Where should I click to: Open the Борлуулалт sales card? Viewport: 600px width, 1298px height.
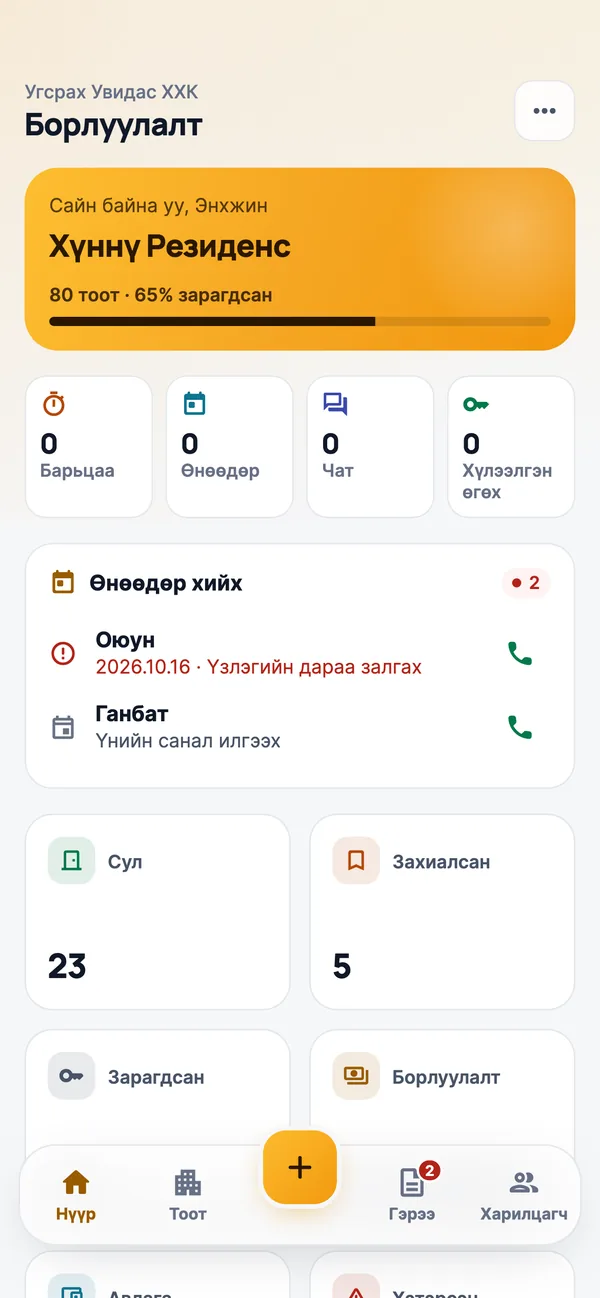[442, 1088]
